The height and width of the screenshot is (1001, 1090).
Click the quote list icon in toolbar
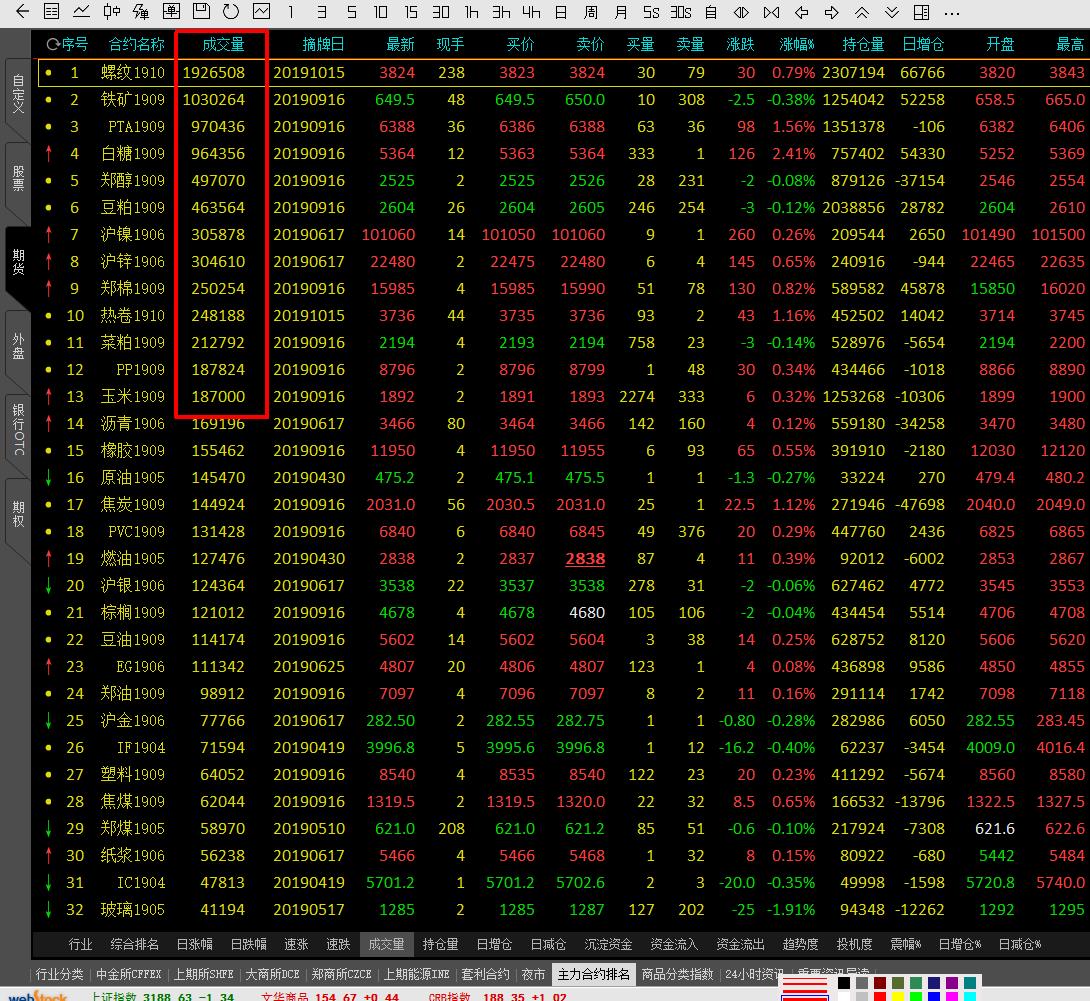[x=51, y=12]
